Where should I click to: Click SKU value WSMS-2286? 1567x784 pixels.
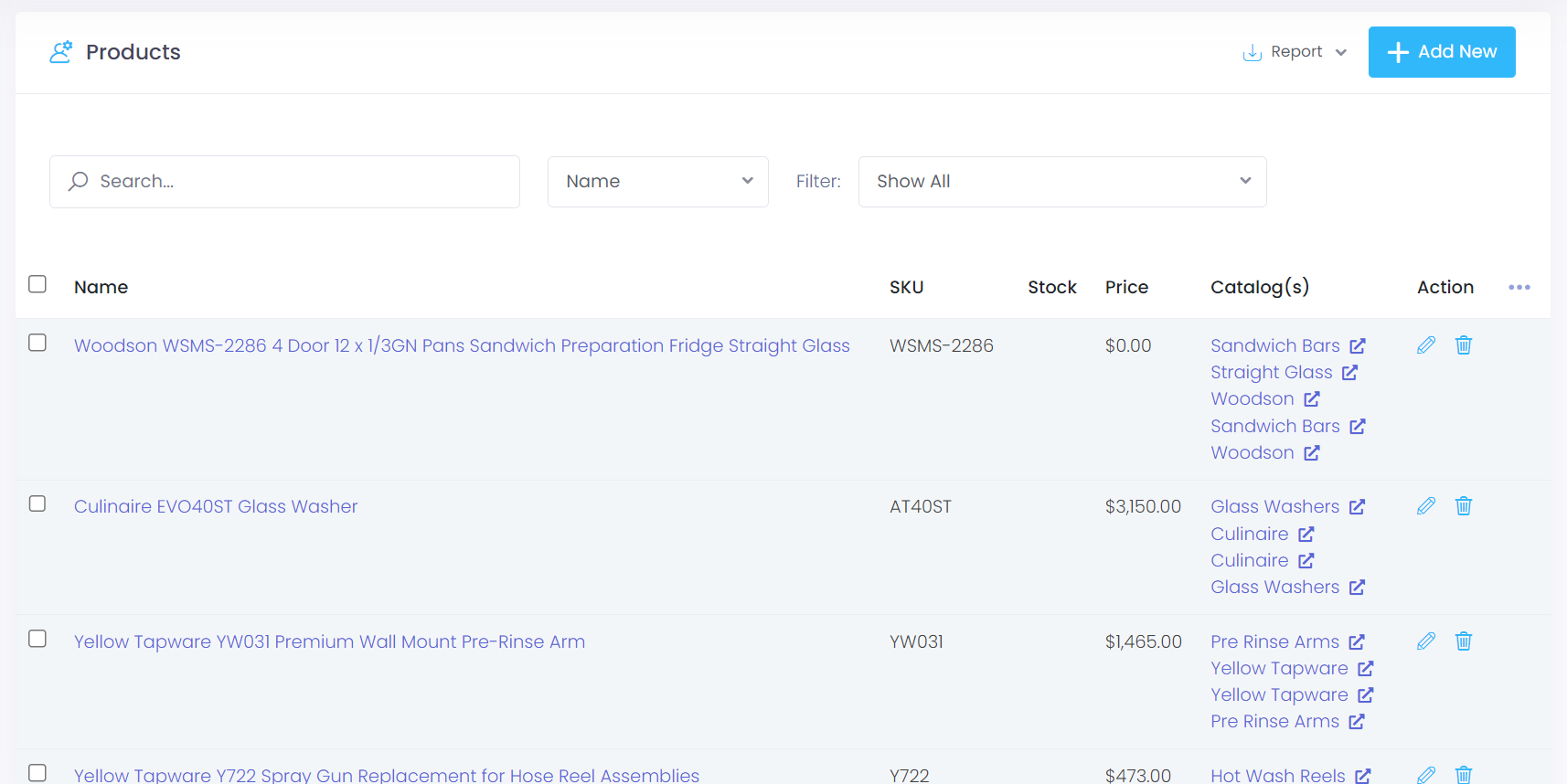[942, 345]
